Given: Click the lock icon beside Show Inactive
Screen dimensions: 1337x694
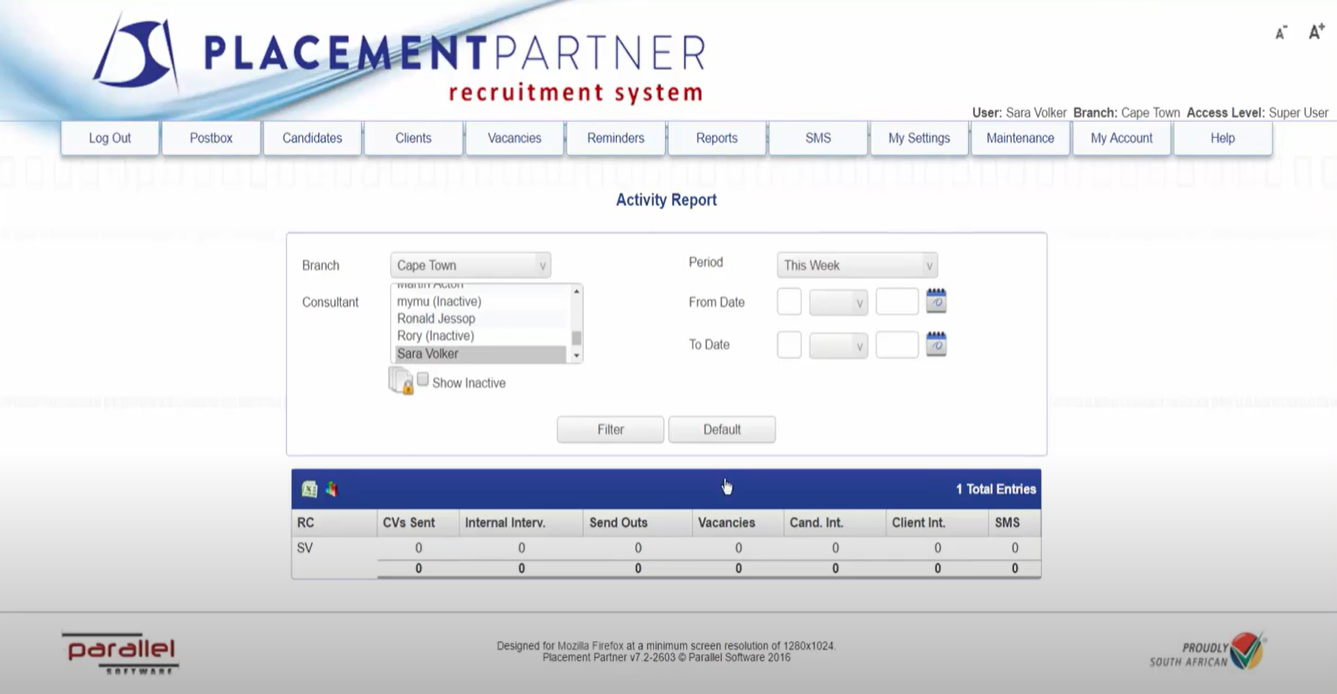Looking at the screenshot, I should pyautogui.click(x=399, y=379).
